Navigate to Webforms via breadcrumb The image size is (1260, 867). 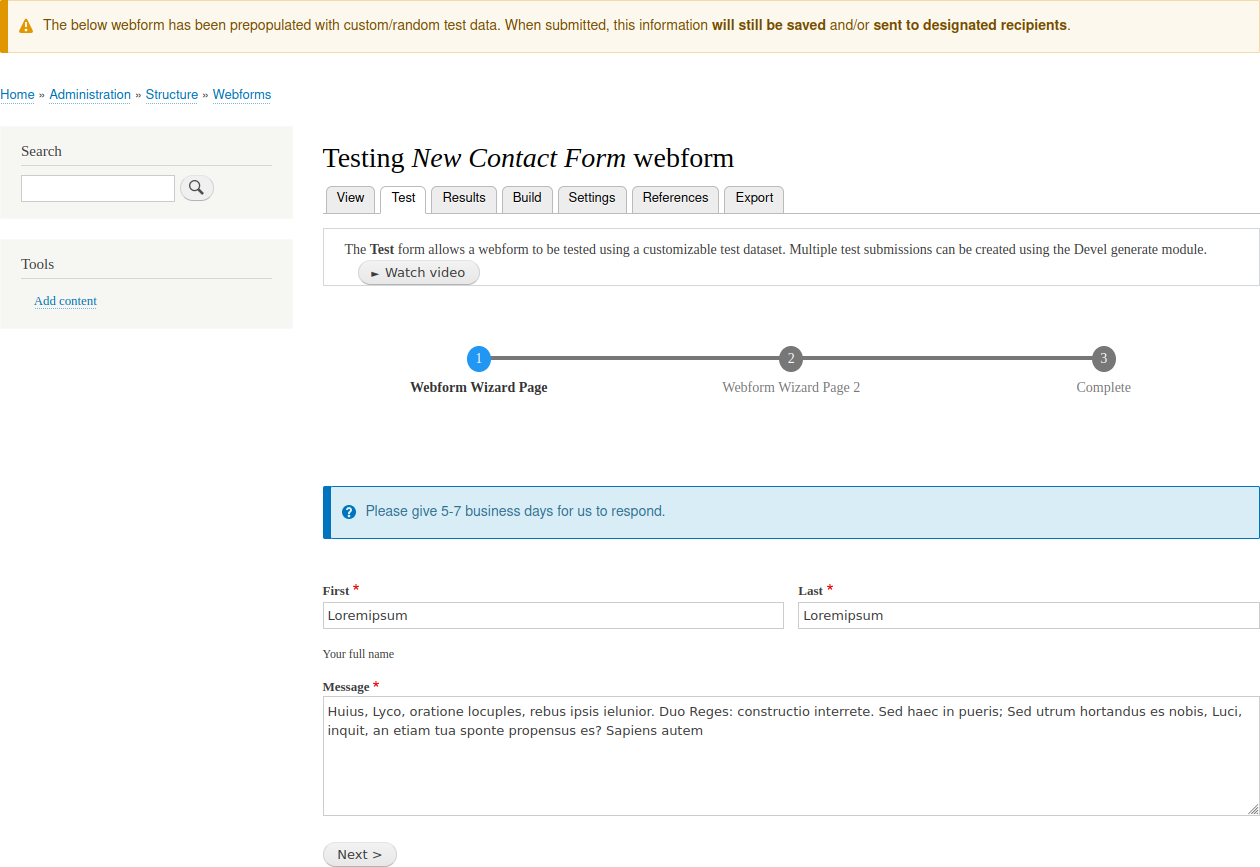coord(241,94)
